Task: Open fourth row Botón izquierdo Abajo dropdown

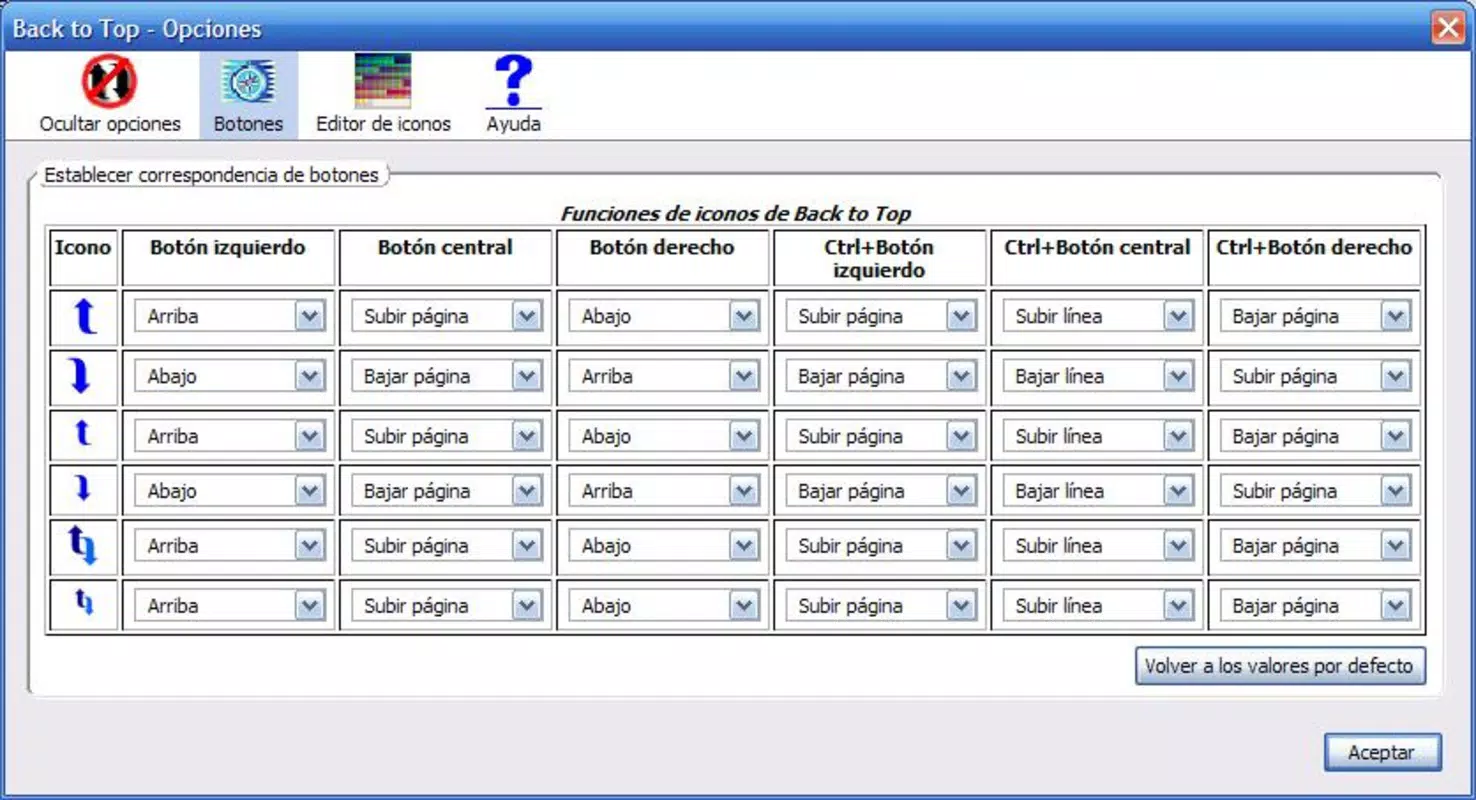Action: (229, 491)
